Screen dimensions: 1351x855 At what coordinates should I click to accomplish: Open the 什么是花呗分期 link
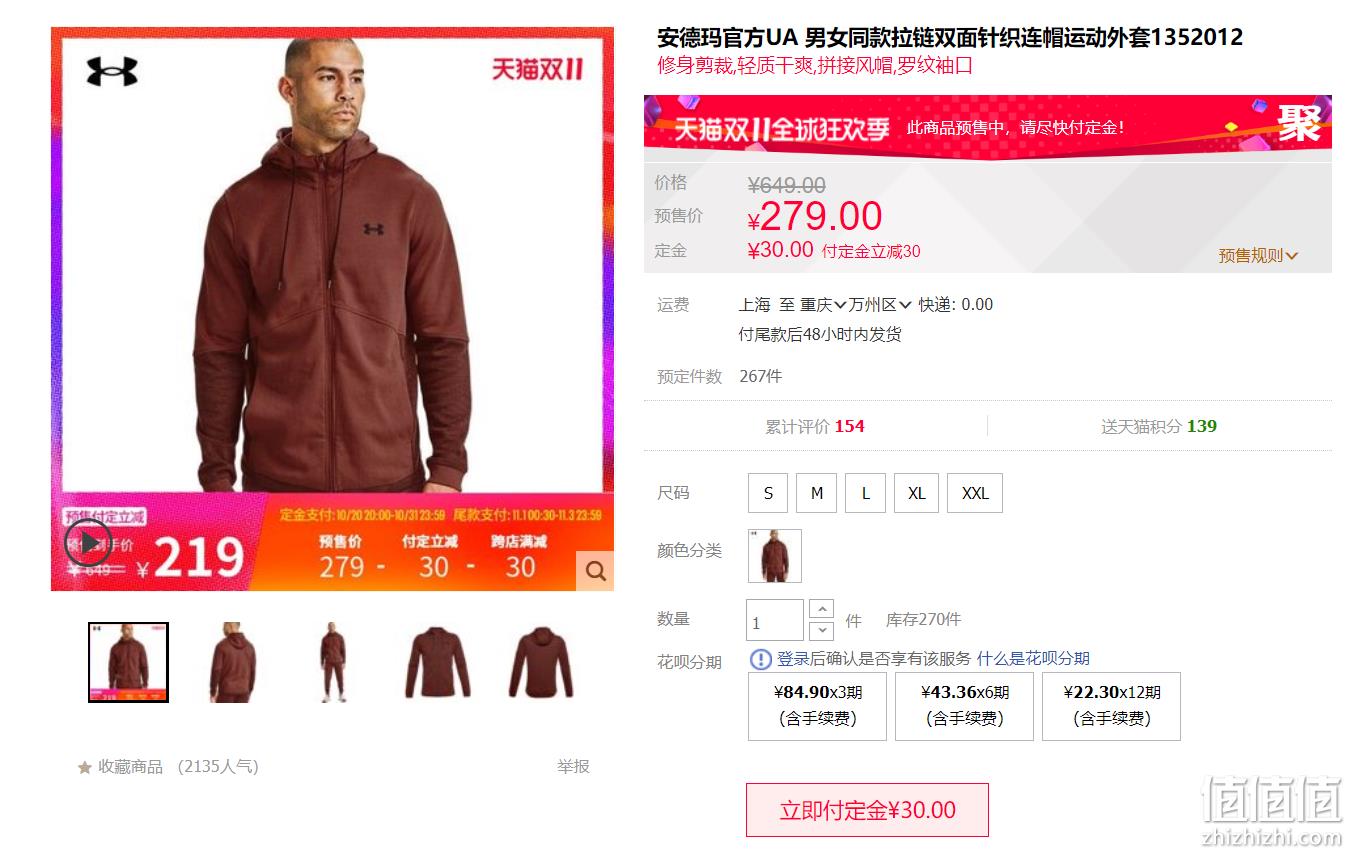pos(1033,659)
